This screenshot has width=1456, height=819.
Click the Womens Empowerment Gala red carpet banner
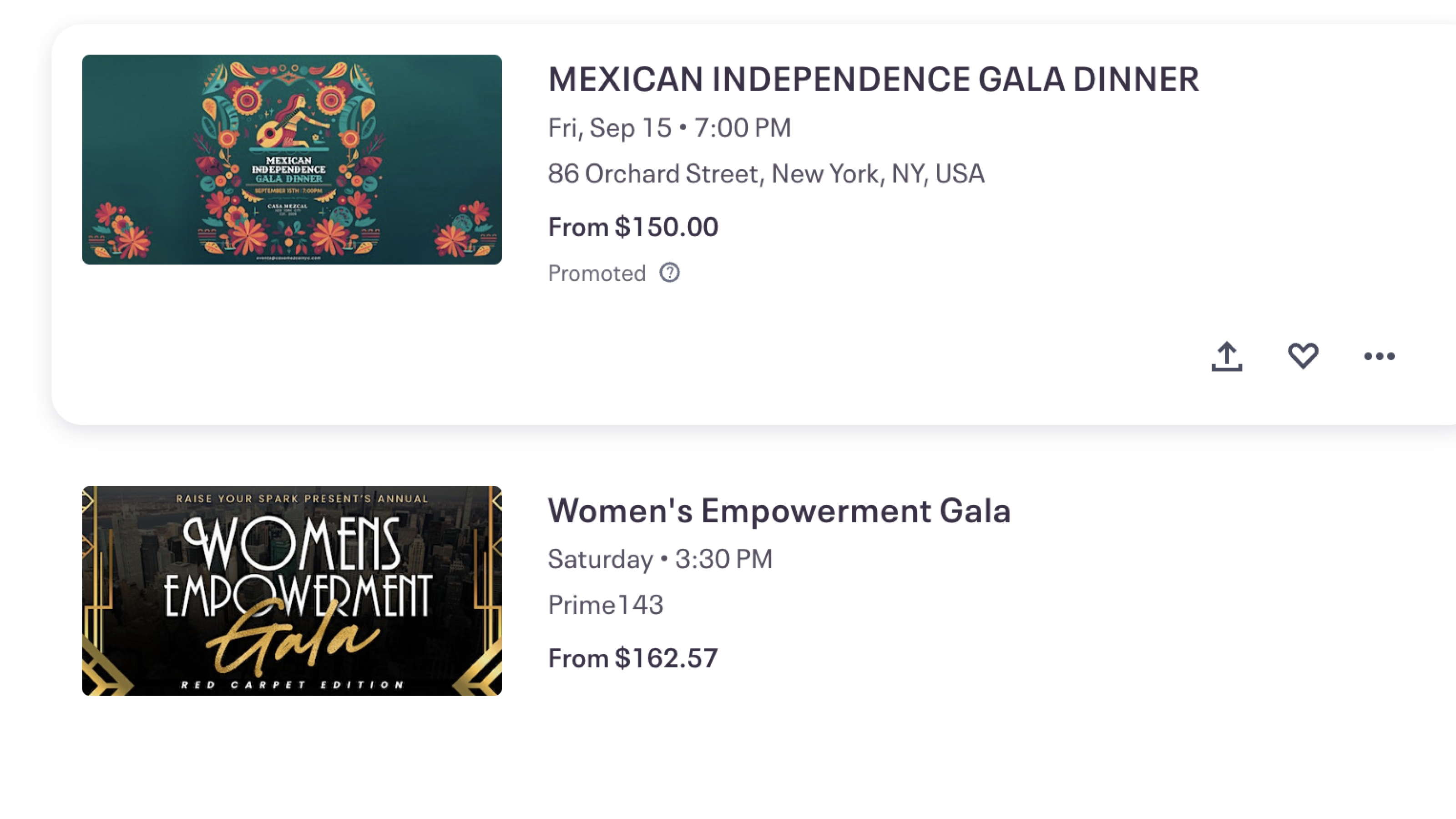tap(291, 591)
